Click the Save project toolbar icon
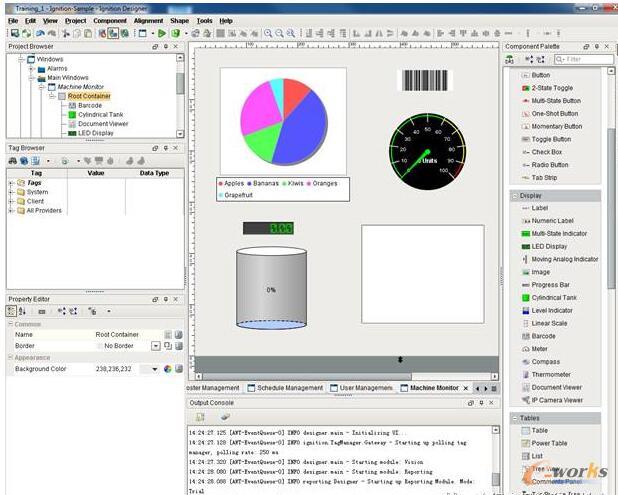618x495 pixels. (15, 33)
